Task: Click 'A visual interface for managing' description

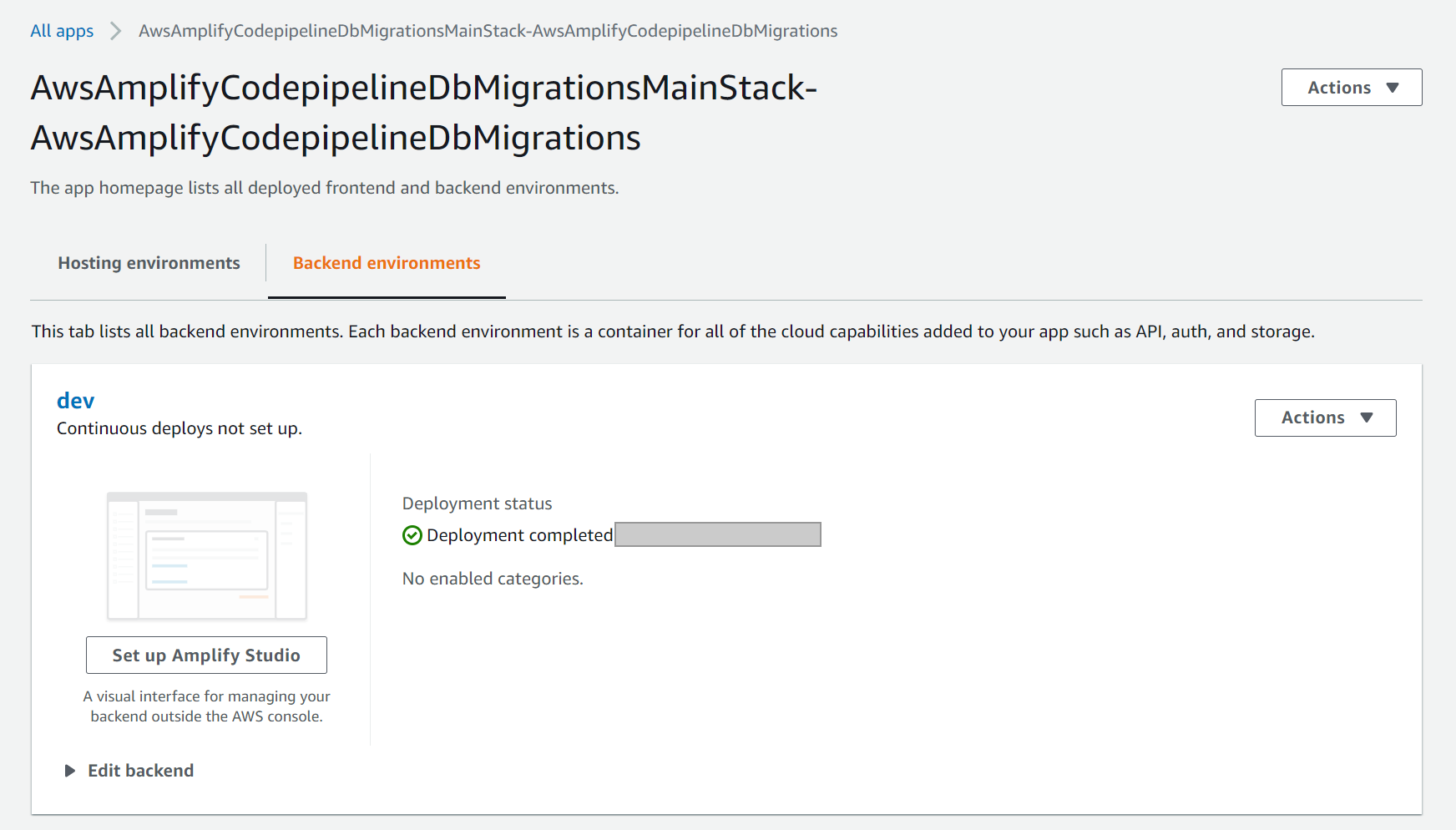Action: point(206,706)
